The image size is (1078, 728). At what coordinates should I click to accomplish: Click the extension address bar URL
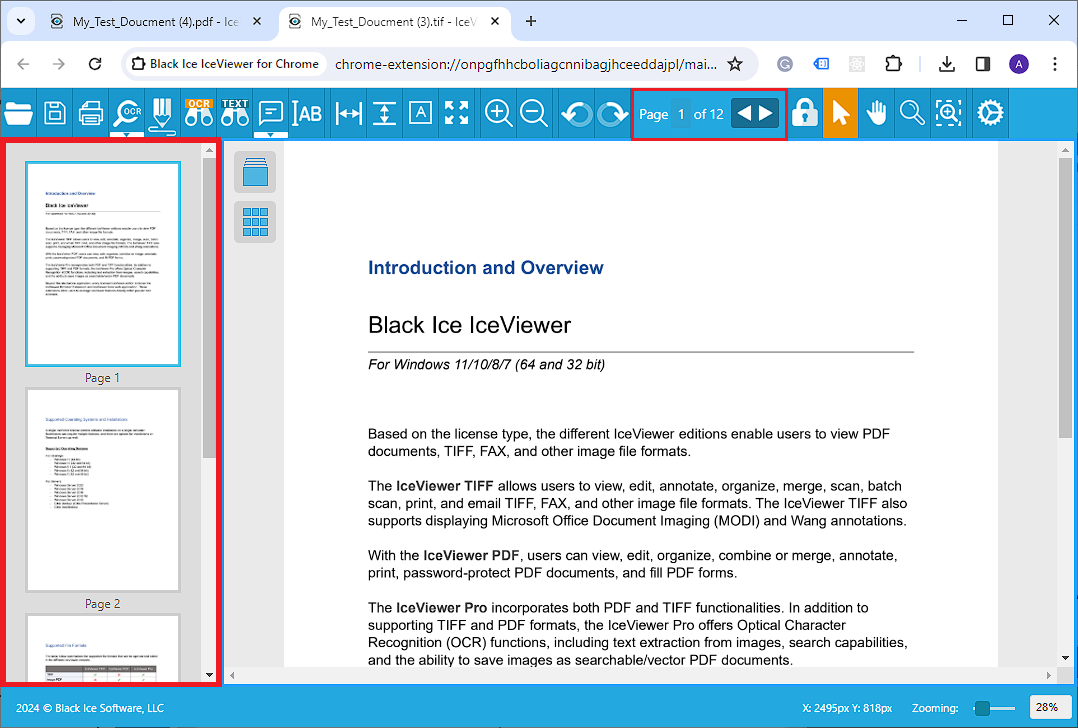(x=525, y=64)
